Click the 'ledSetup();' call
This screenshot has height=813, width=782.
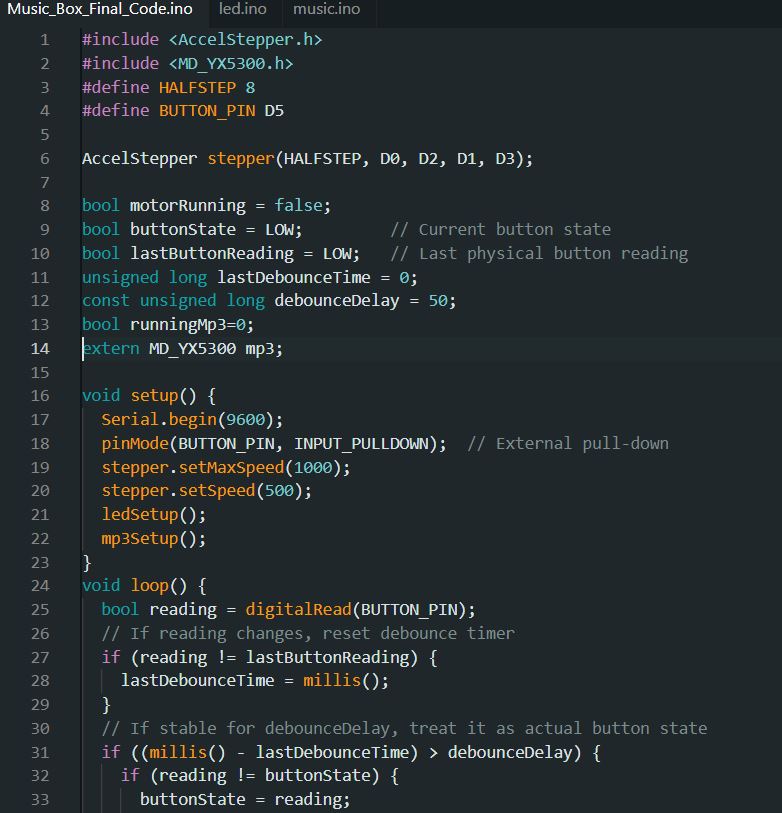[153, 515]
